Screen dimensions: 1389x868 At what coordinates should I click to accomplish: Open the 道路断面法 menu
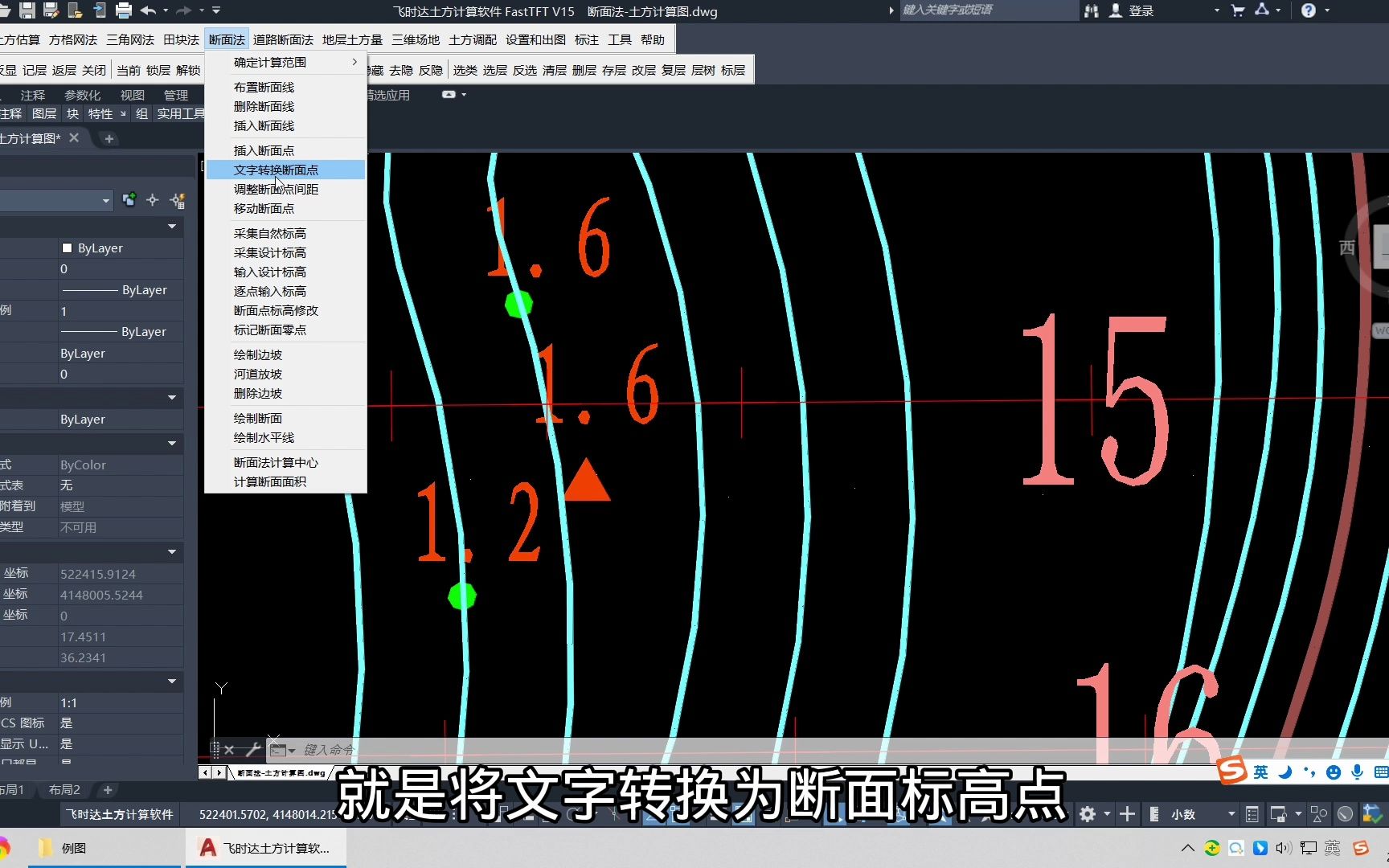tap(283, 39)
